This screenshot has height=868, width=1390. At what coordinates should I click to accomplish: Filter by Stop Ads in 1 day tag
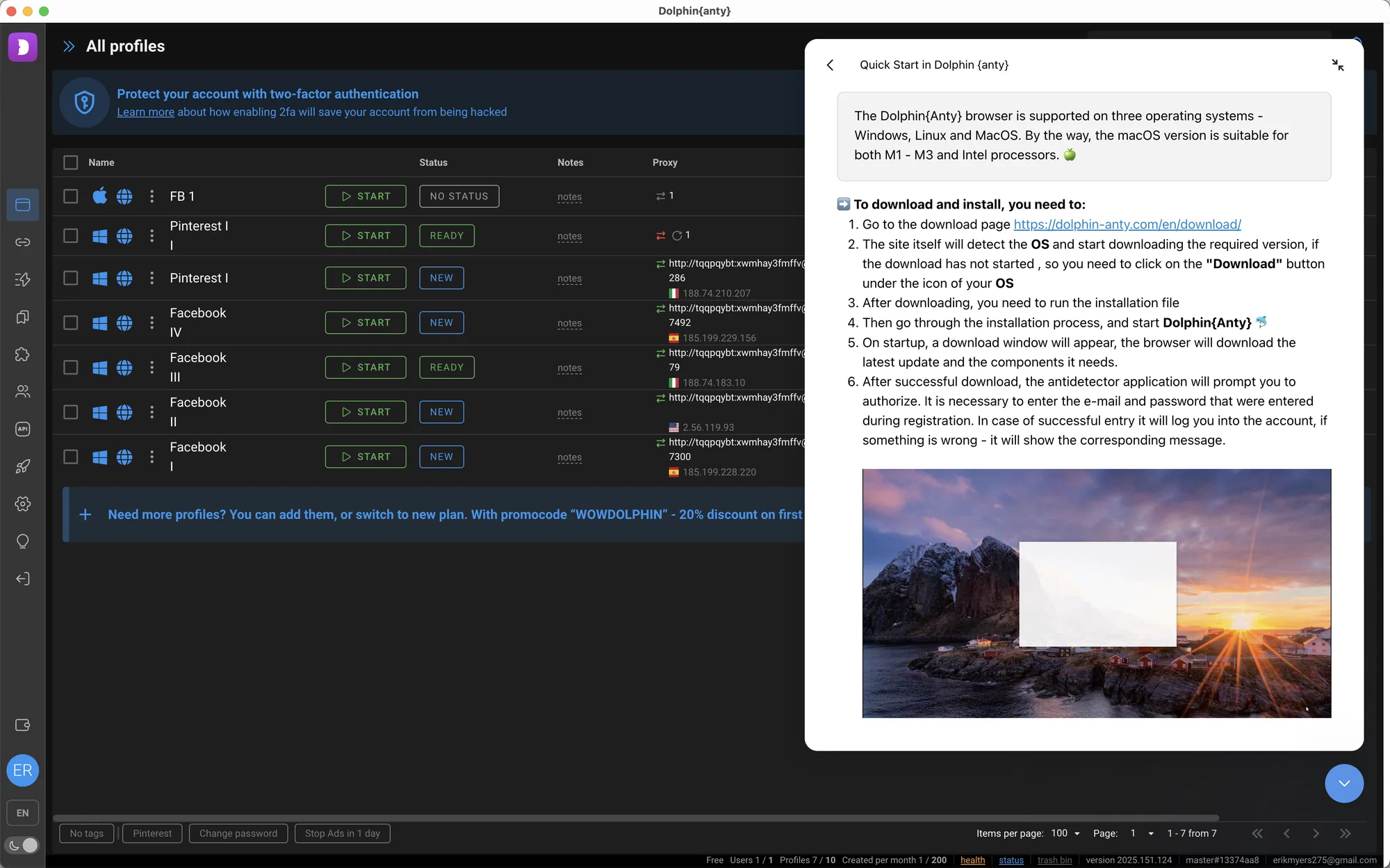[343, 833]
